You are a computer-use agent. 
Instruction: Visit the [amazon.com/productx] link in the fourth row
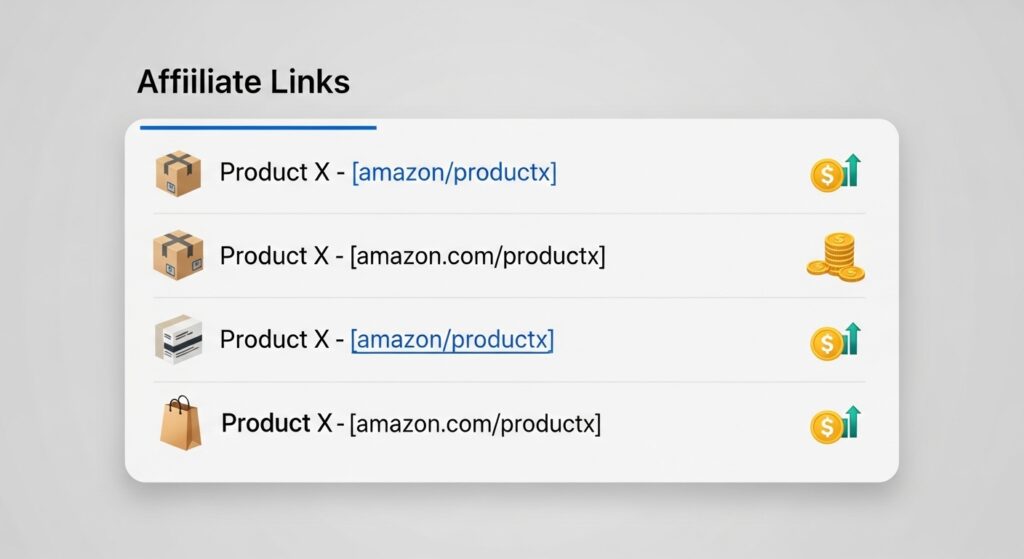click(x=475, y=424)
